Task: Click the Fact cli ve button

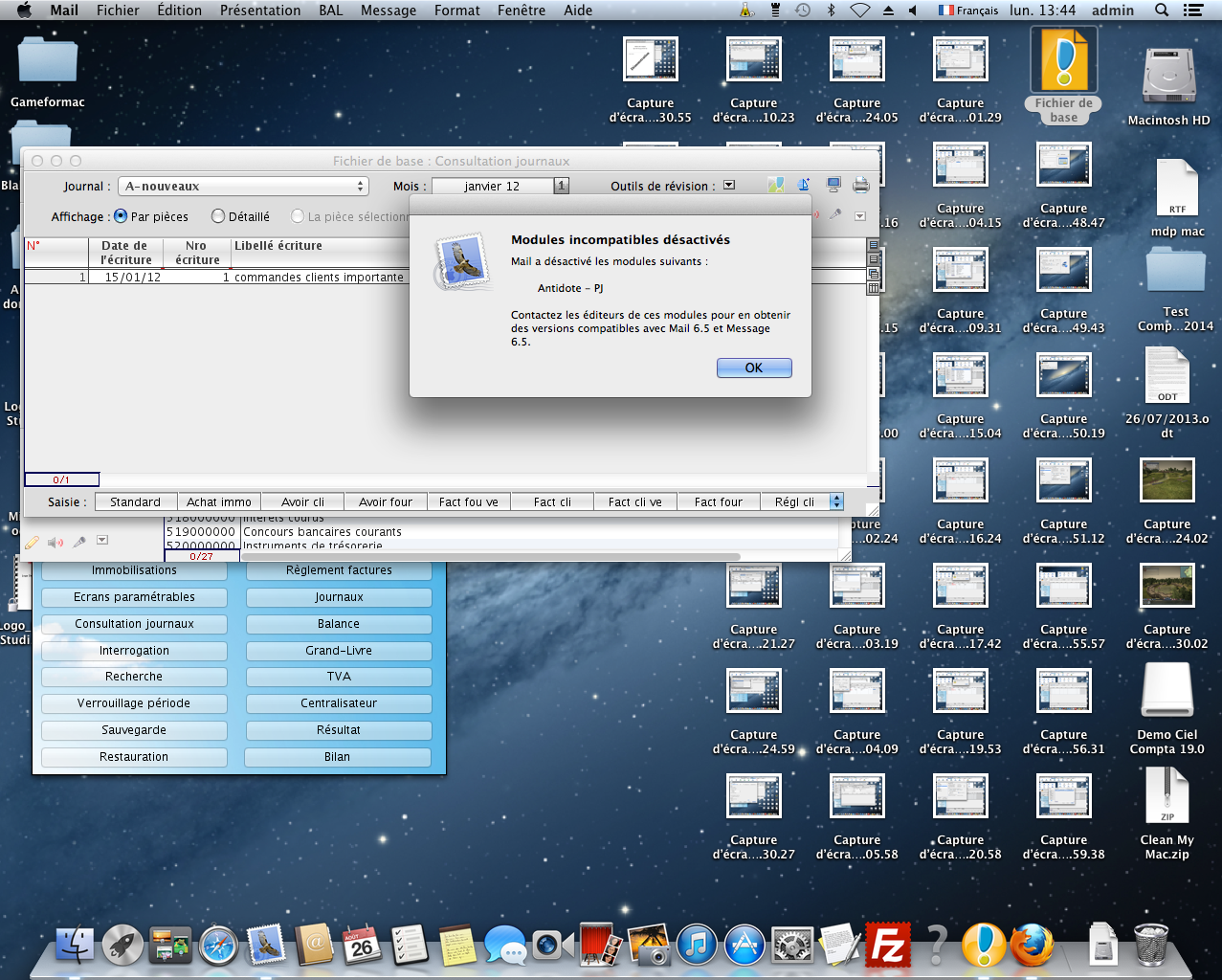Action: [x=635, y=501]
